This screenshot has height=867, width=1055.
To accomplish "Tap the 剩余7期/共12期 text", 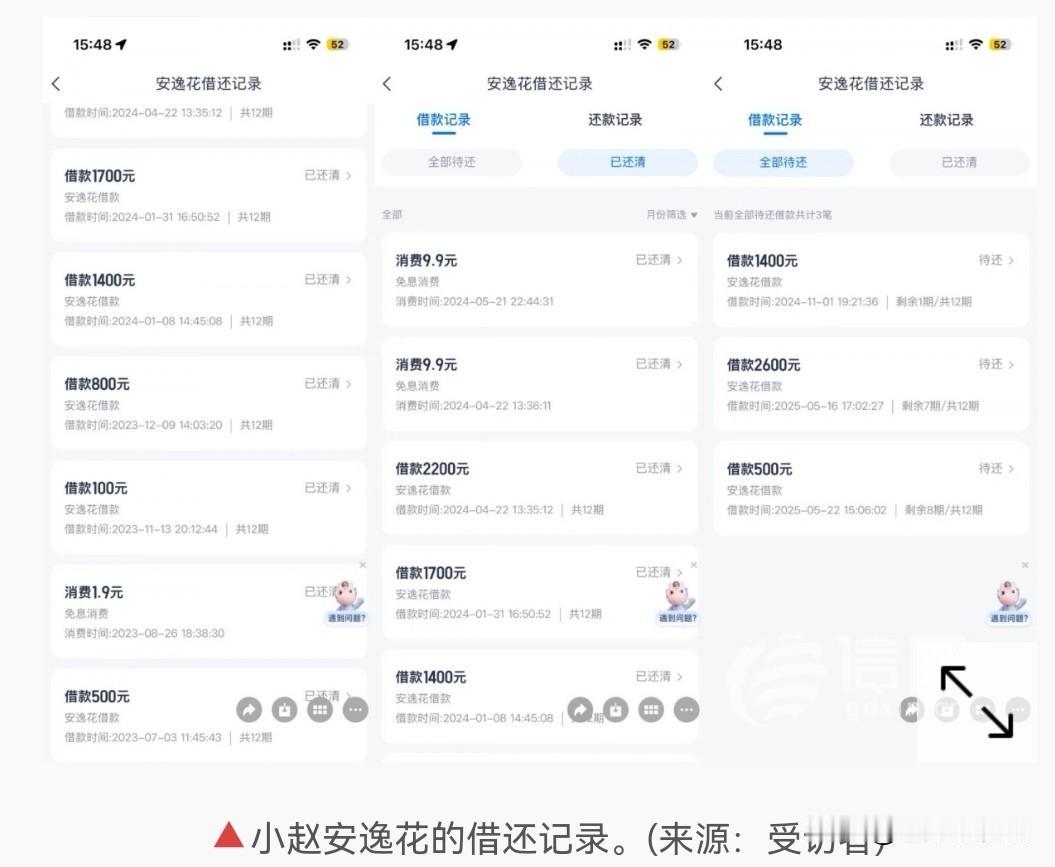I will 941,406.
